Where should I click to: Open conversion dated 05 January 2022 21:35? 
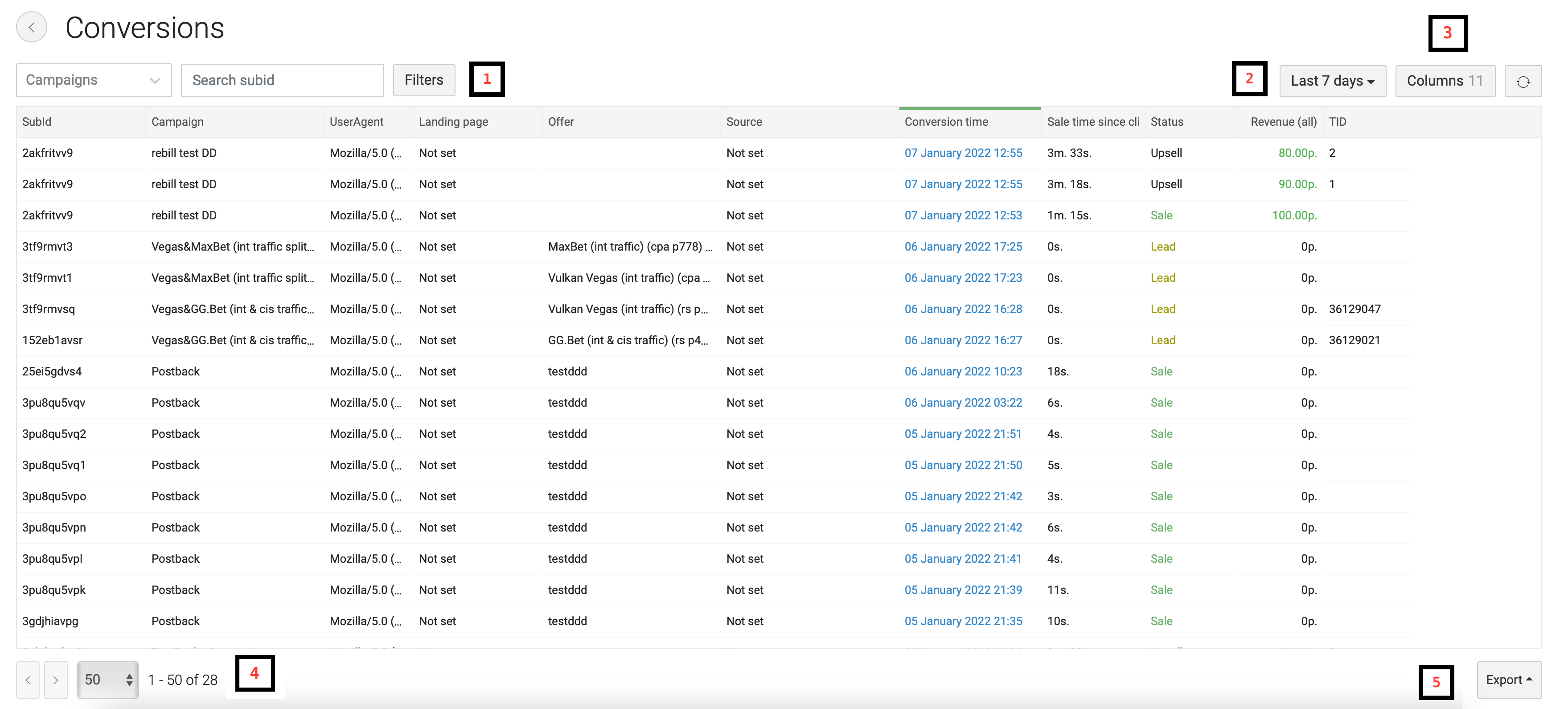pyautogui.click(x=963, y=621)
